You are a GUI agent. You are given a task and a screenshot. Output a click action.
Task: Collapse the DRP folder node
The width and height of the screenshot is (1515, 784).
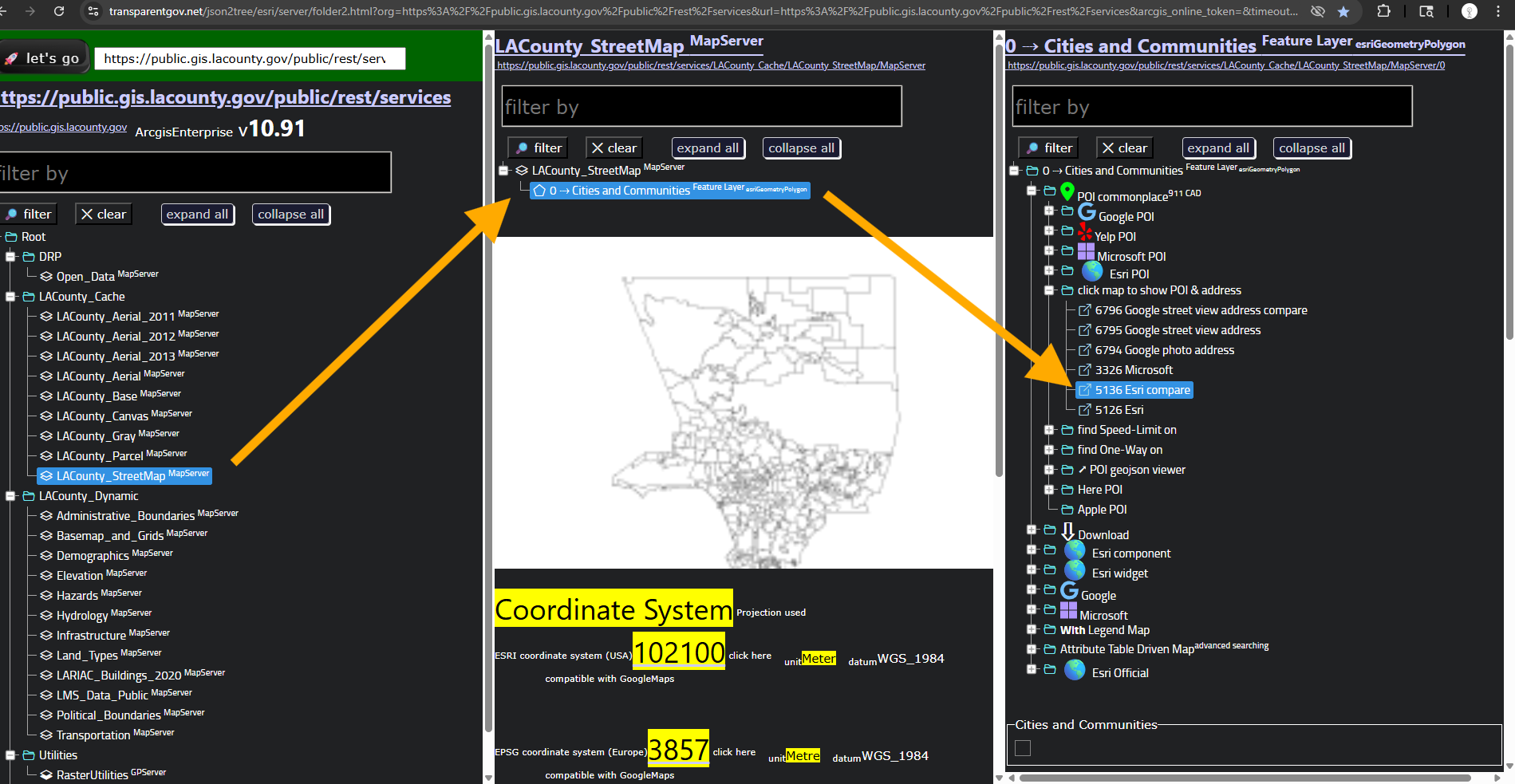[x=11, y=257]
